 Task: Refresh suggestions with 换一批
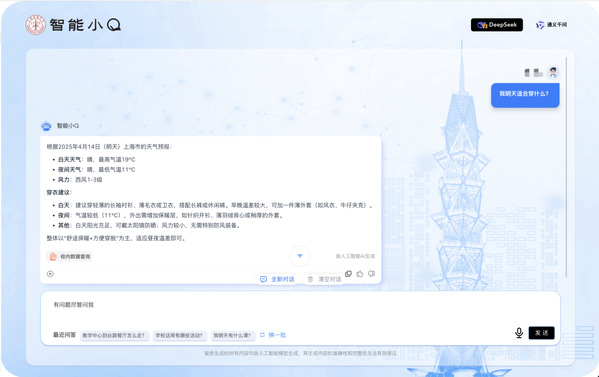[x=273, y=335]
